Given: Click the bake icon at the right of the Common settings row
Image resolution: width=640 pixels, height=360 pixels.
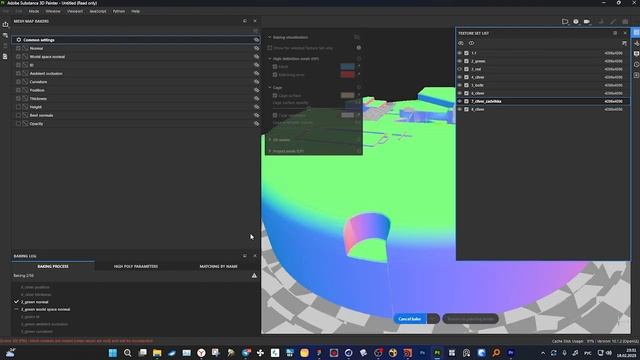Looking at the screenshot, I should pyautogui.click(x=256, y=40).
